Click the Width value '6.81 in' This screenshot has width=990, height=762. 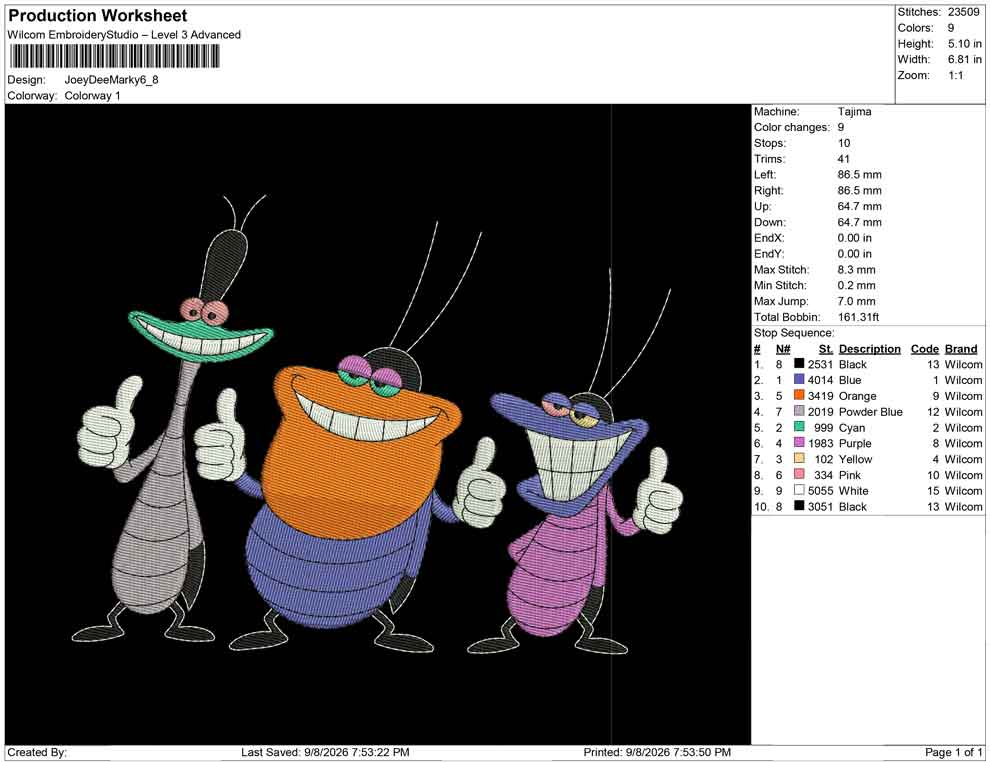coord(964,59)
